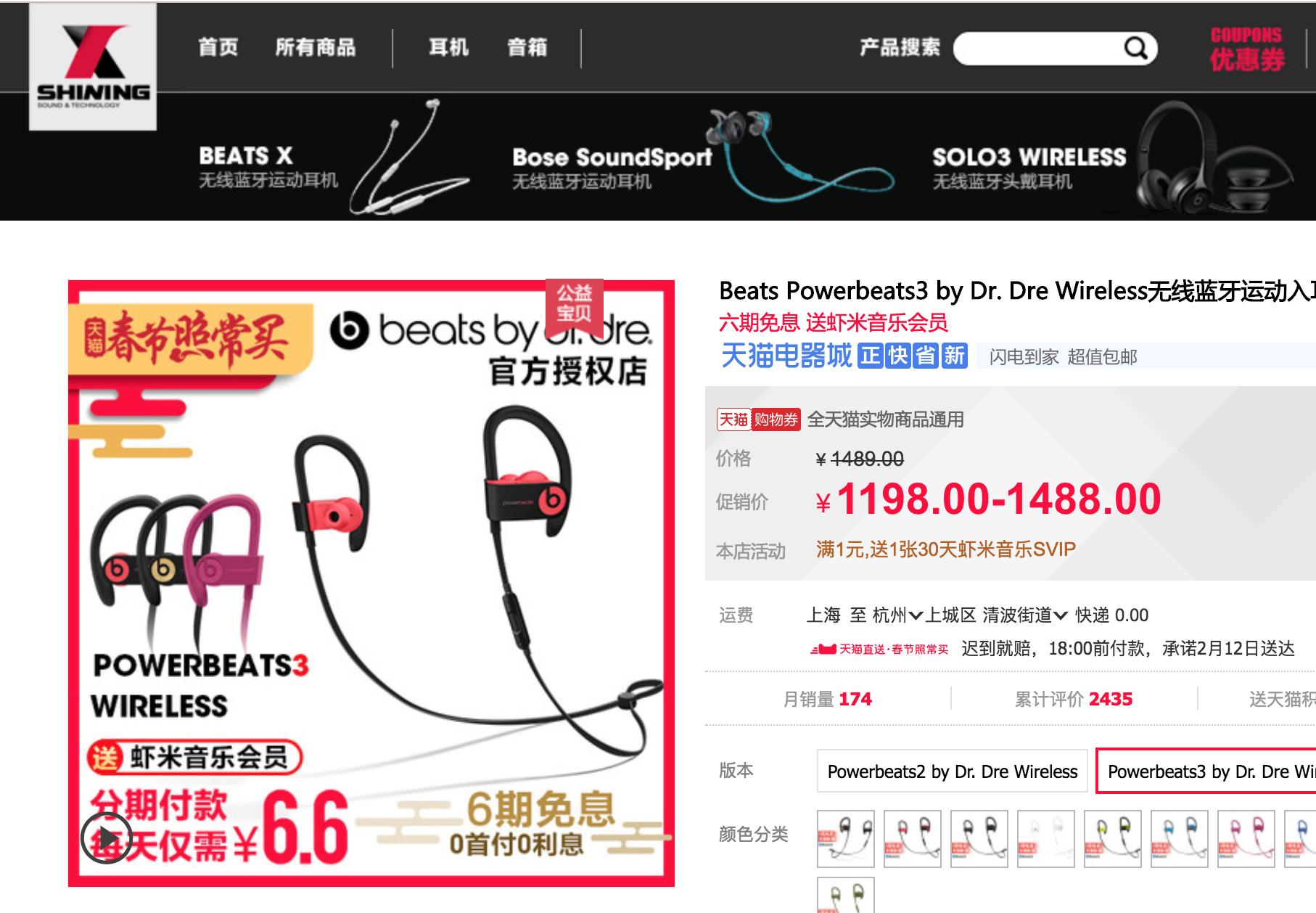Click the 天猫 购物券 badge
1316x913 pixels.
(x=758, y=419)
